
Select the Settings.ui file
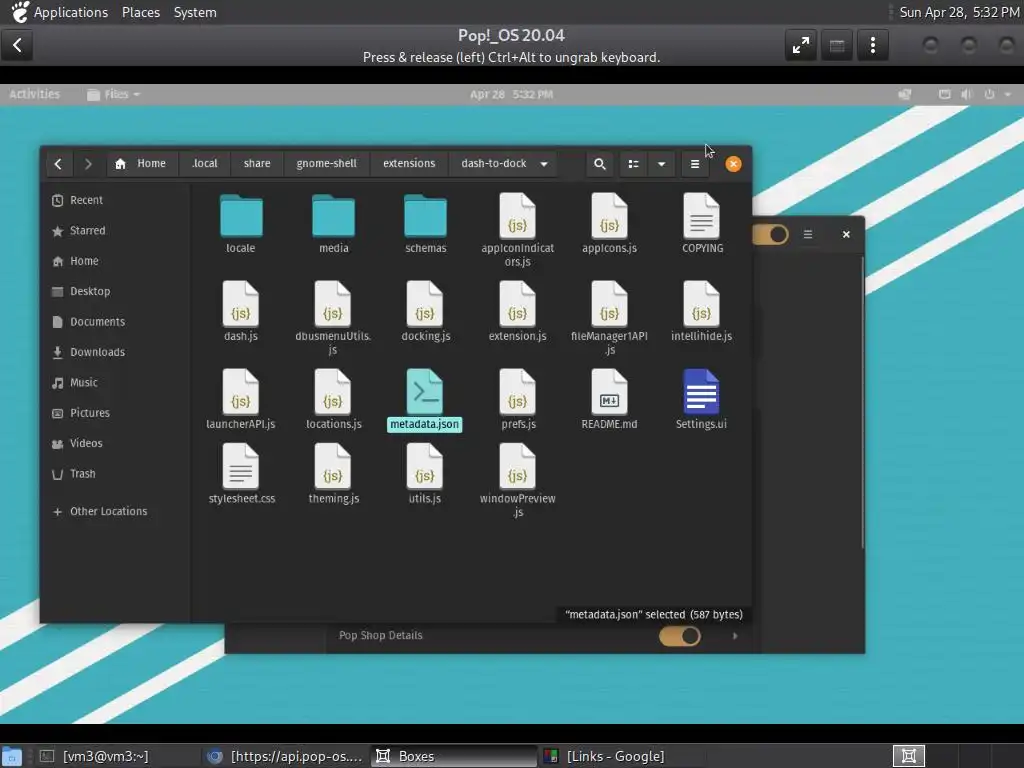click(x=701, y=400)
